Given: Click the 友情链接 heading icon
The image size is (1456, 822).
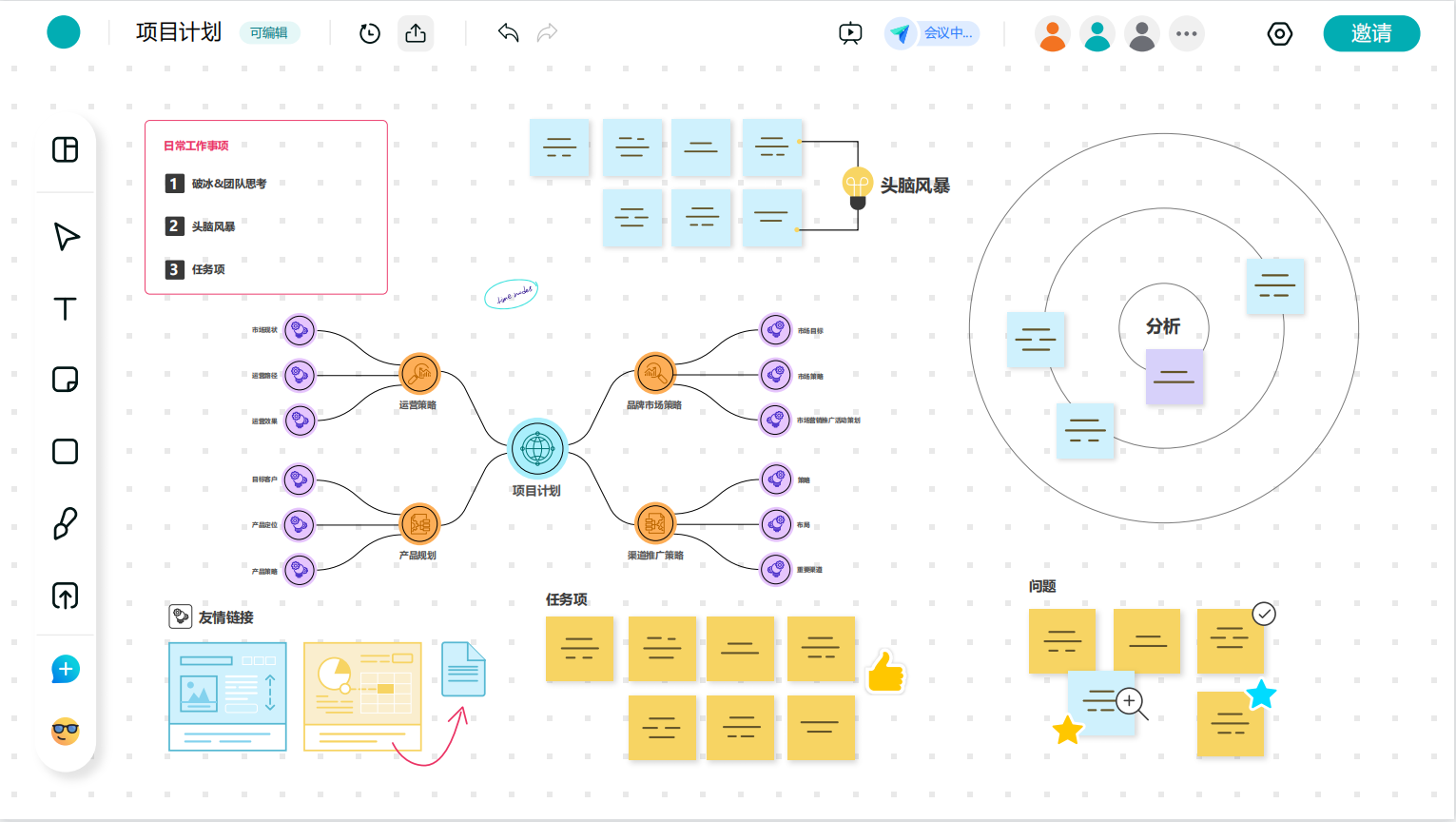Looking at the screenshot, I should tap(181, 616).
